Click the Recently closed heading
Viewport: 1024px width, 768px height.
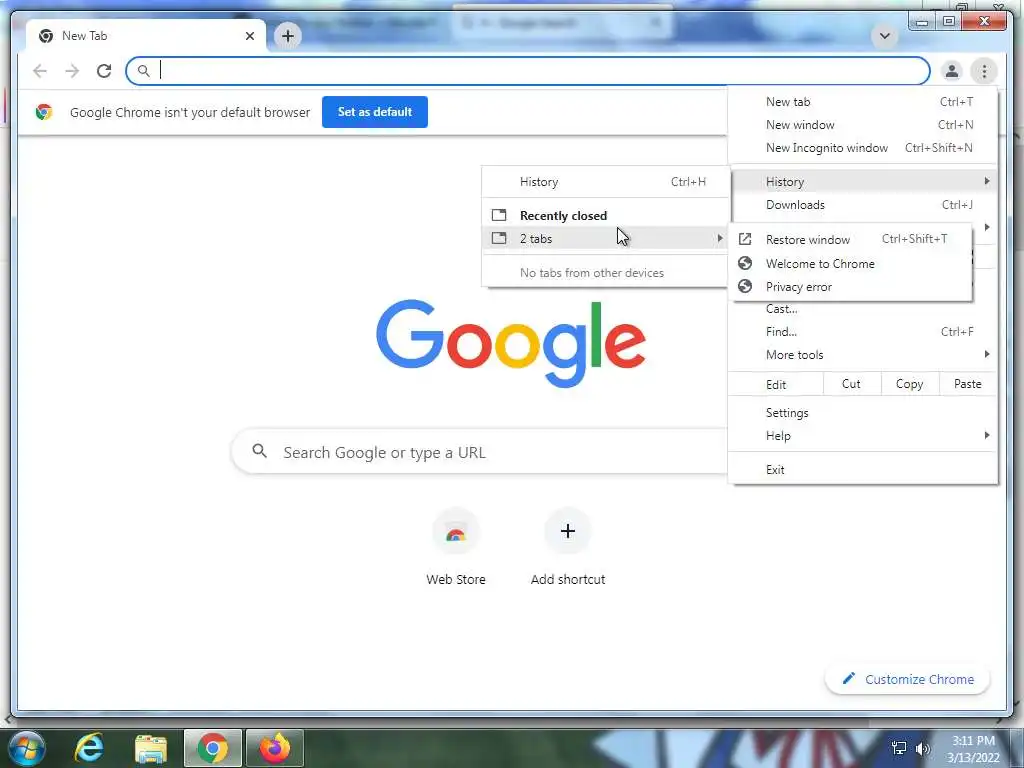563,216
